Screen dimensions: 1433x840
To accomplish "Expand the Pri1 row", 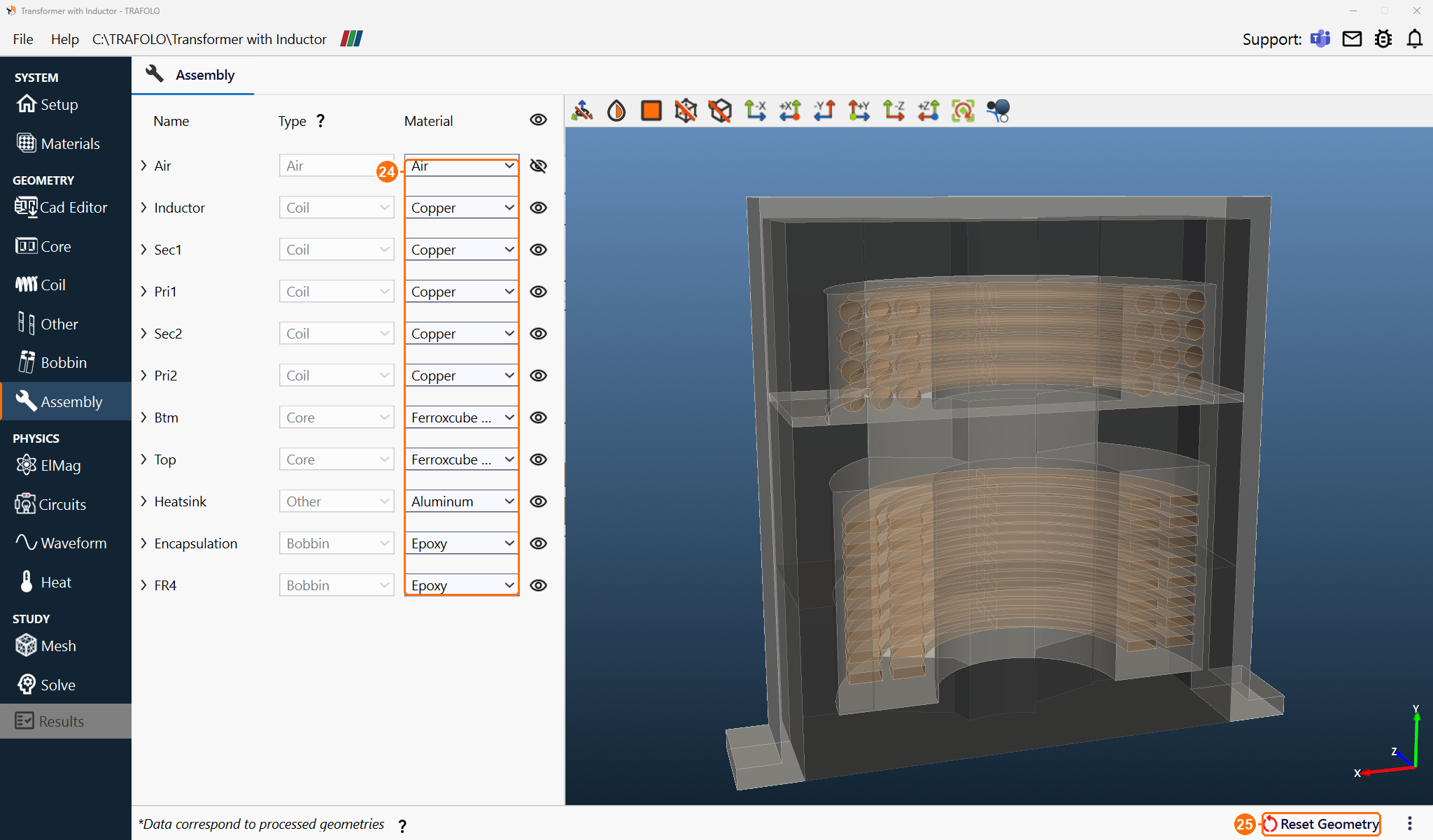I will pyautogui.click(x=143, y=292).
